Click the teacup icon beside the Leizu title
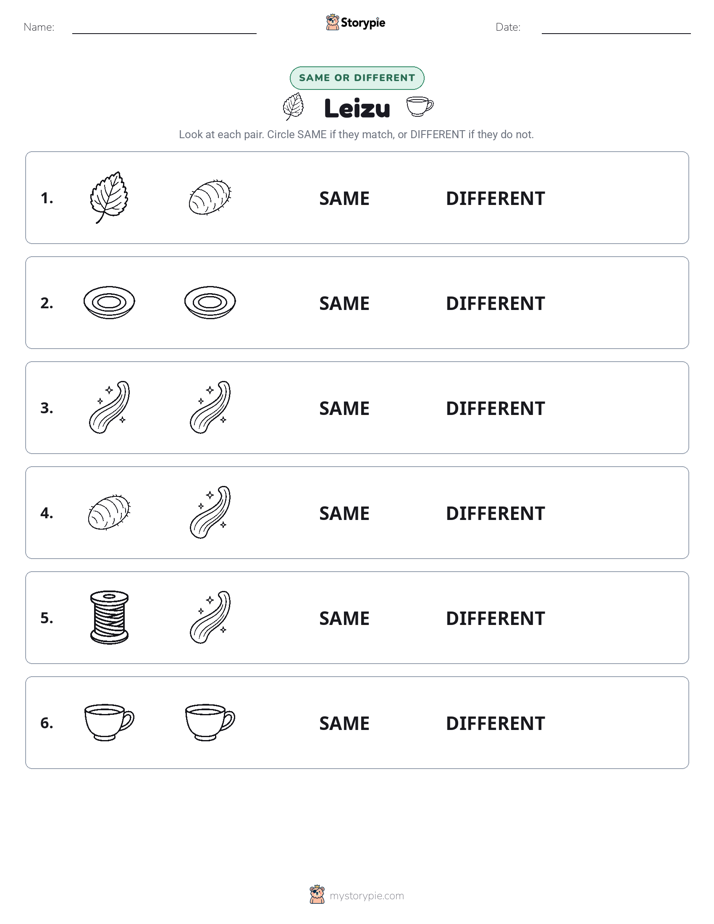714x924 pixels. point(419,107)
